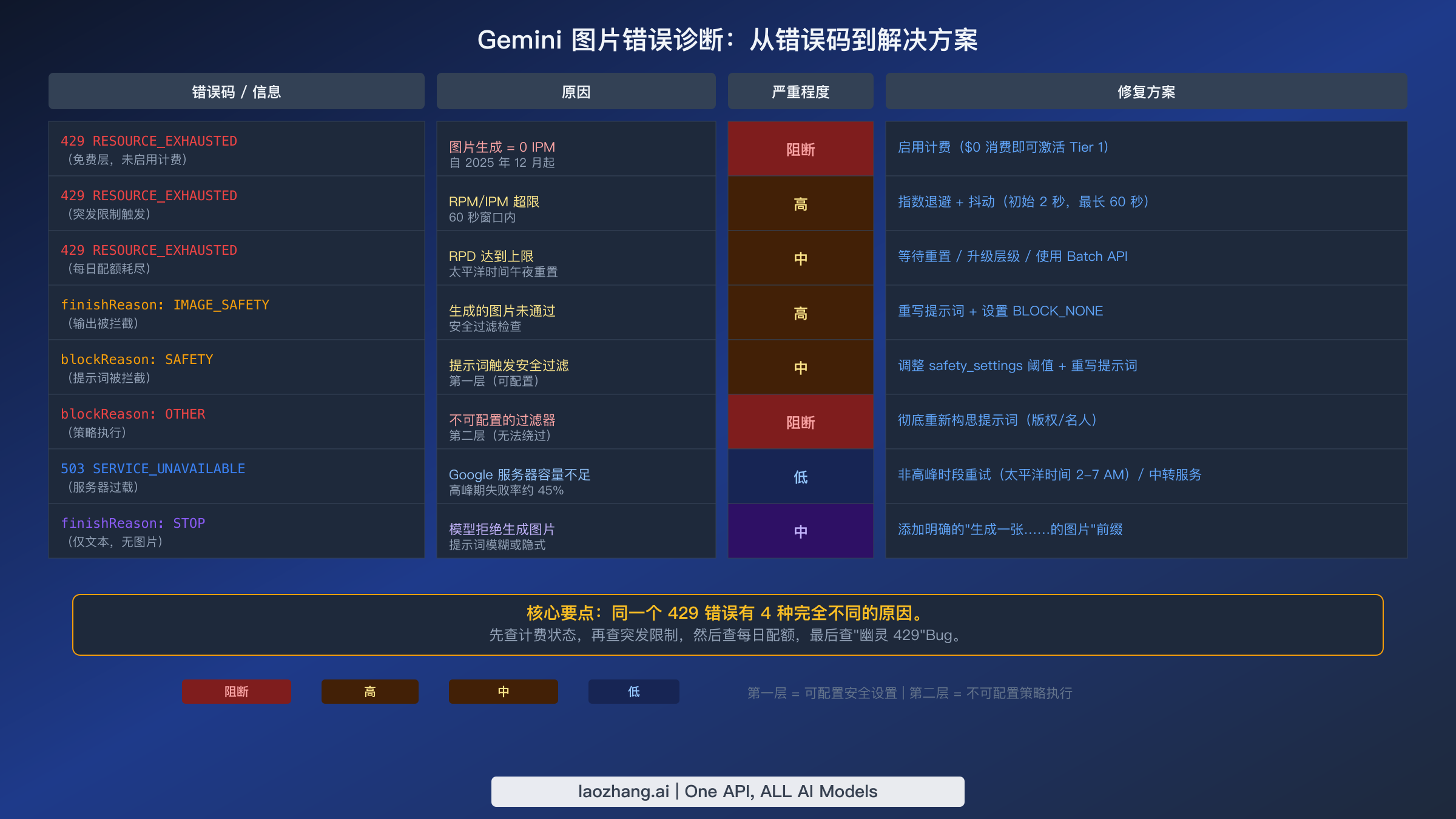
Task: Click the 阻断 severity badge for blockReason OTHER
Action: 800,422
